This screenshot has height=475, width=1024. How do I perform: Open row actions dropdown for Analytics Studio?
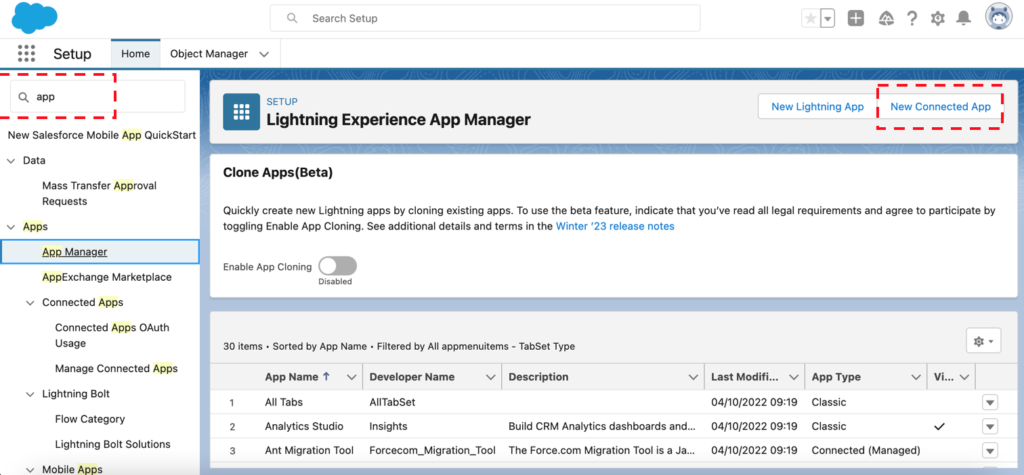click(989, 427)
